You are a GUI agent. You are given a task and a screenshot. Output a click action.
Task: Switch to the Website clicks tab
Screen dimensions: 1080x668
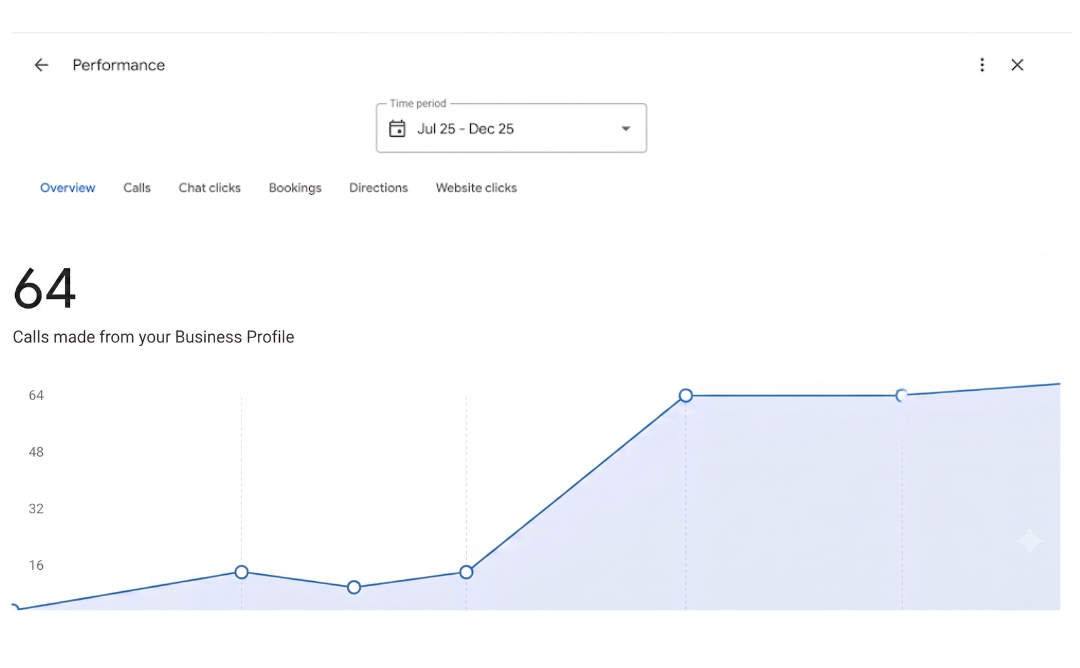coord(476,188)
